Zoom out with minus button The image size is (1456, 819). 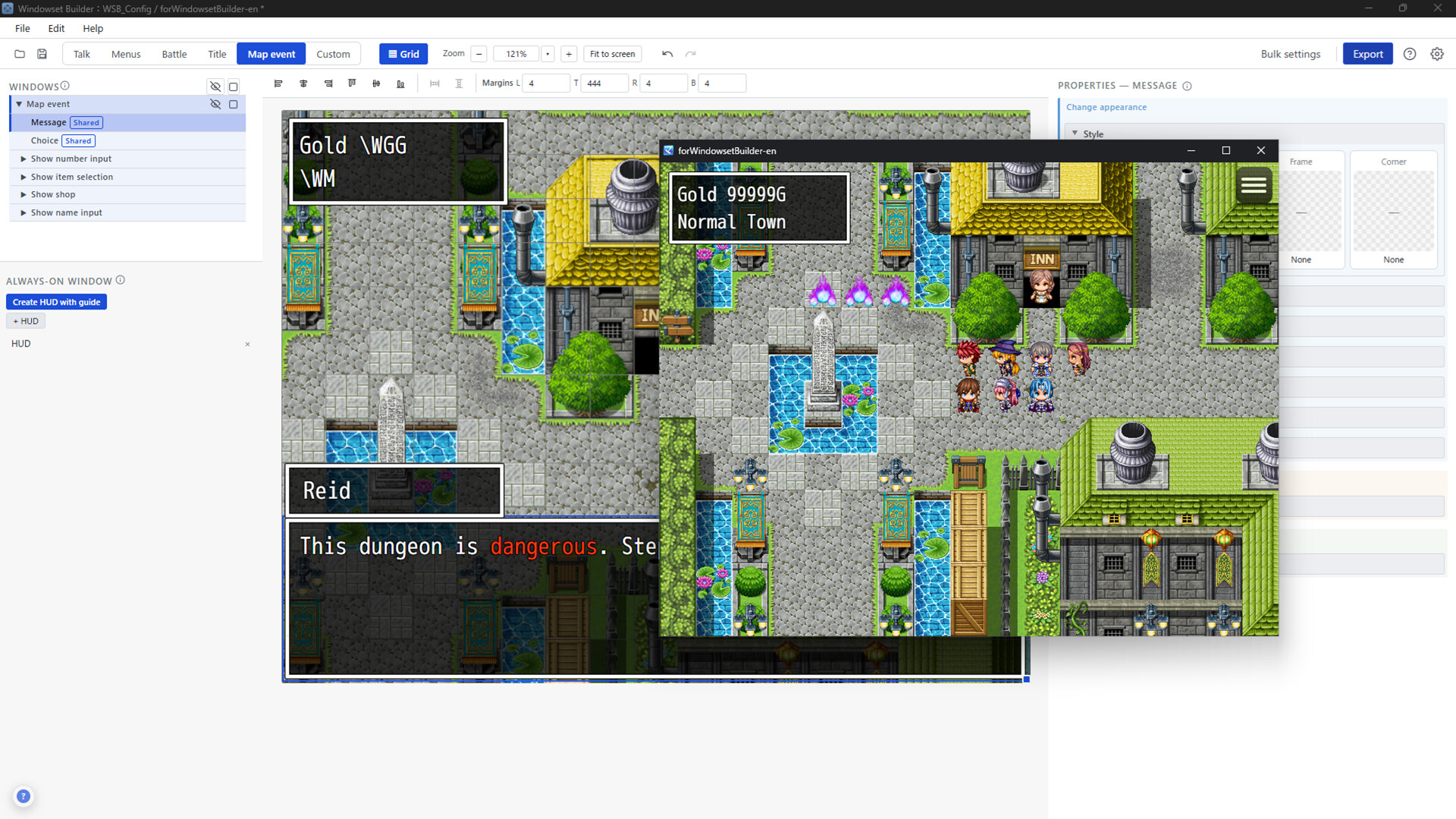click(x=479, y=54)
